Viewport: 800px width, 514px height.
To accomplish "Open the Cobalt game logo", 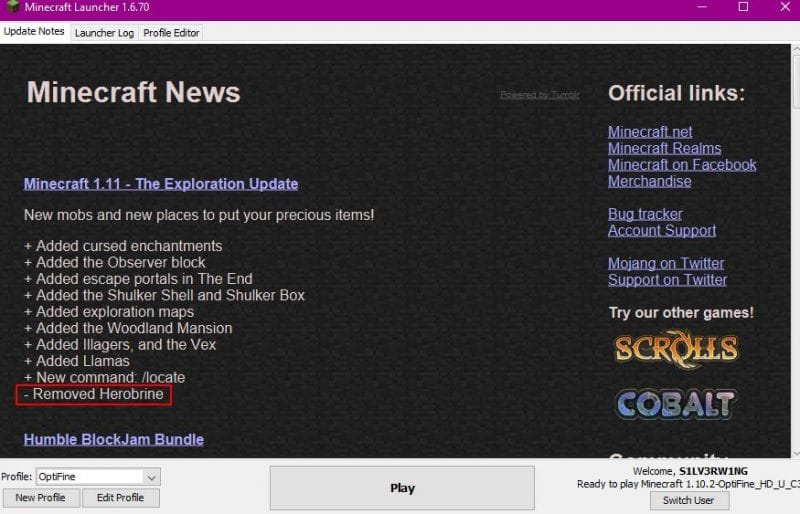I will pyautogui.click(x=675, y=404).
